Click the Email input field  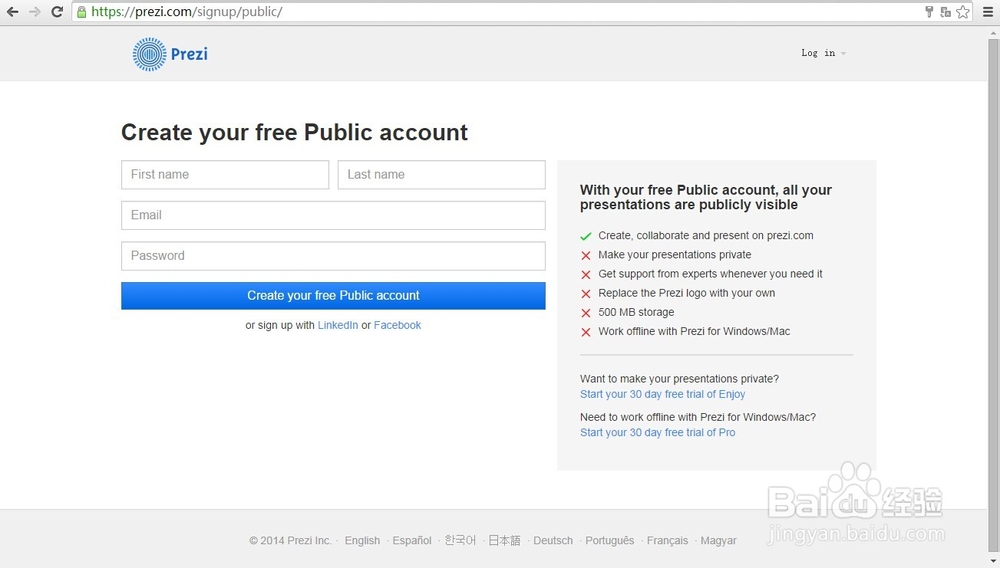334,215
